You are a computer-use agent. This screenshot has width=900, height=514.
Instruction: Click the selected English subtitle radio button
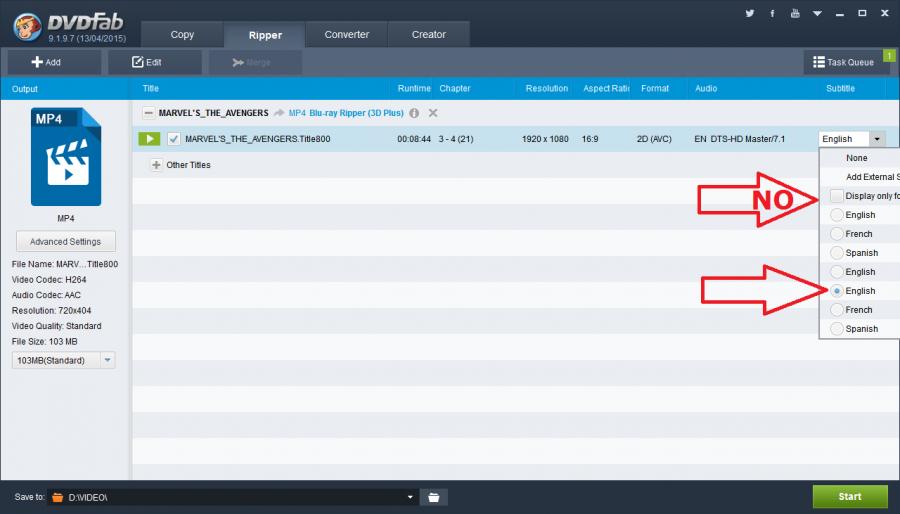point(836,291)
